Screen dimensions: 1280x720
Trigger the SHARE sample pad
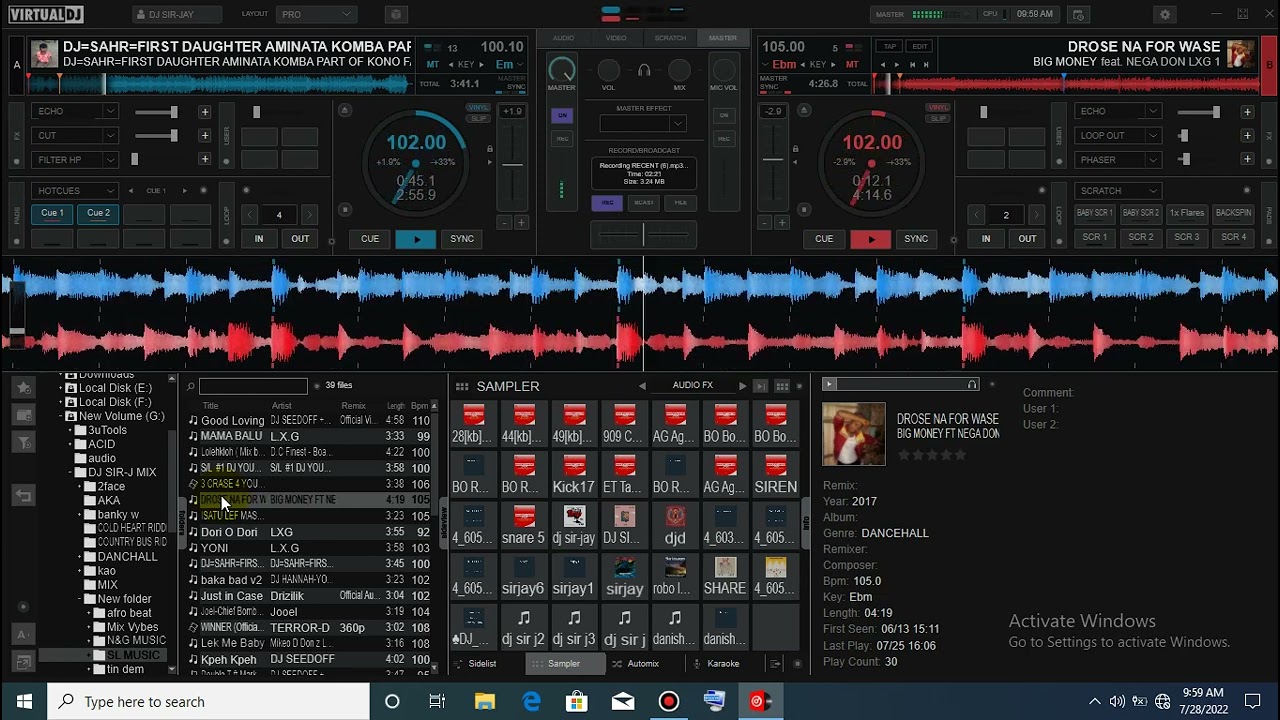coord(725,576)
